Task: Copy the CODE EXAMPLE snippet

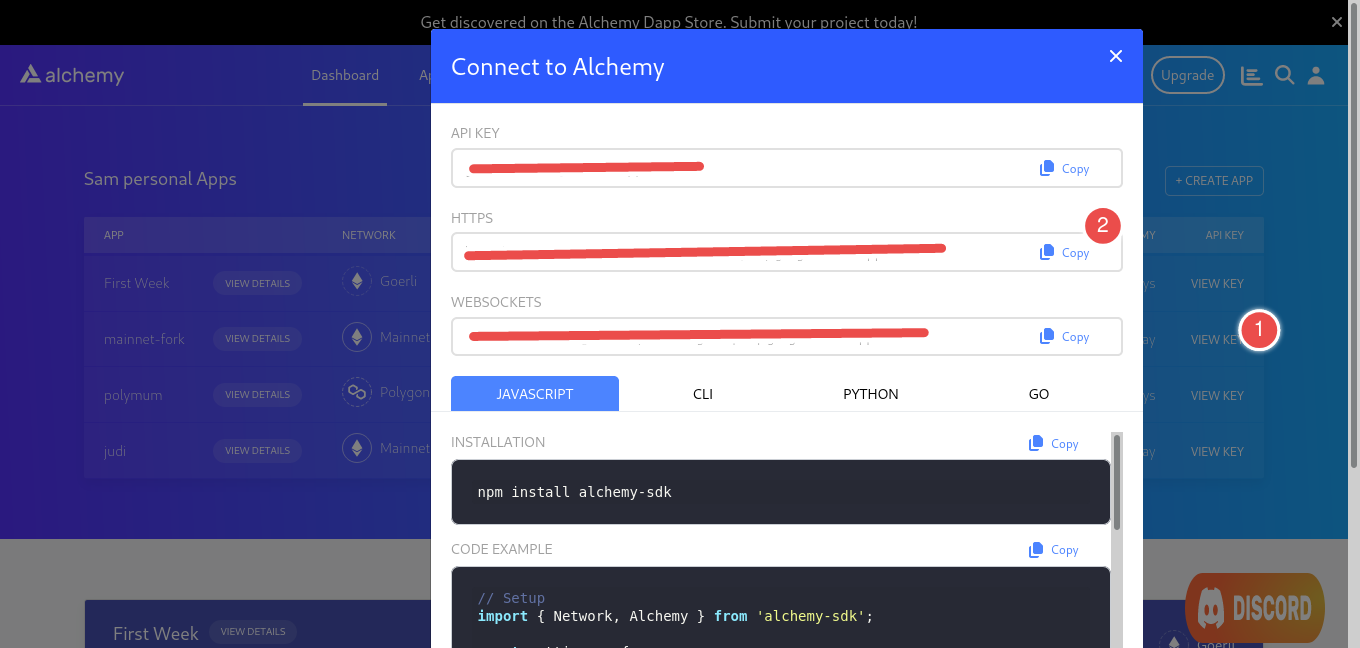Action: 1054,549
